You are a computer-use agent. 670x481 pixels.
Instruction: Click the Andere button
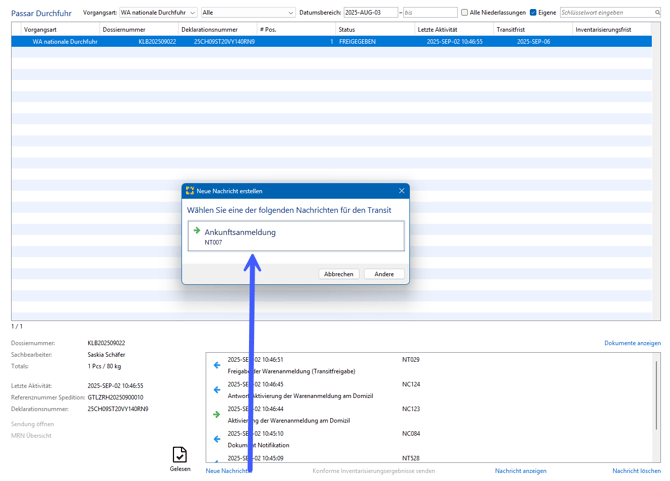[384, 274]
